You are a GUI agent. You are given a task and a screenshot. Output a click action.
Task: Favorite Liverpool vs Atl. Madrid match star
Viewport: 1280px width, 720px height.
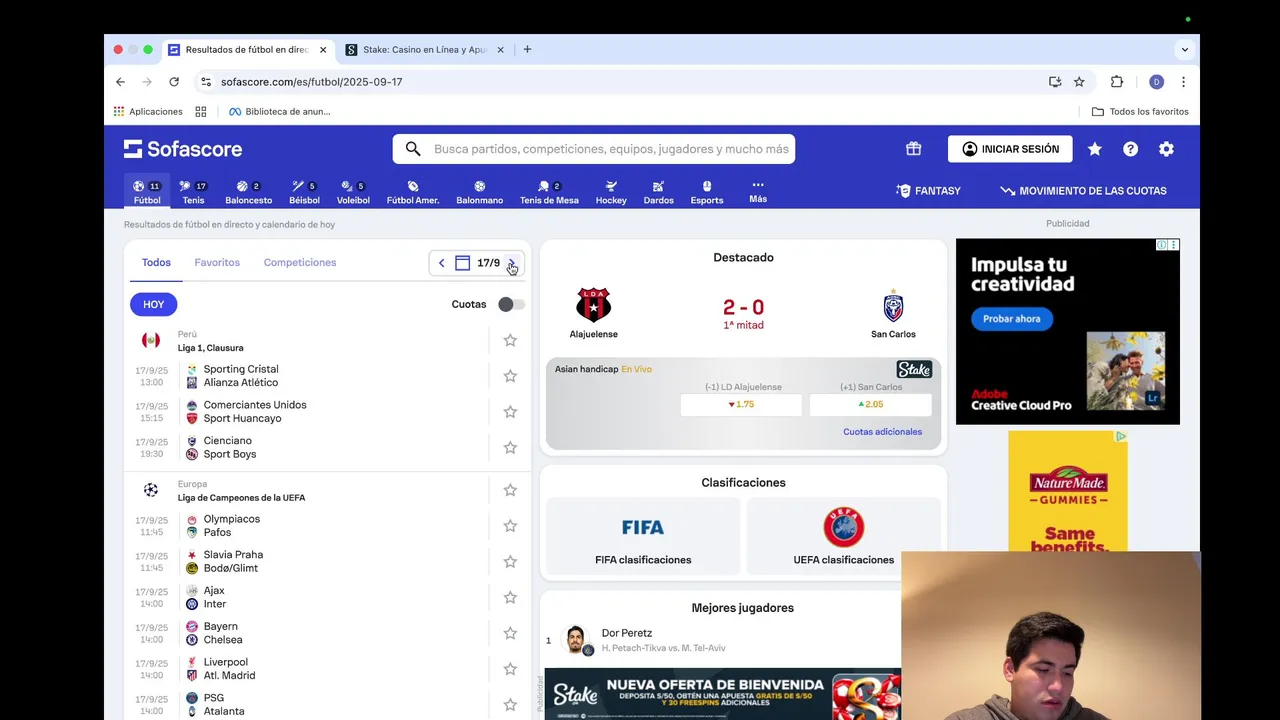coord(510,669)
